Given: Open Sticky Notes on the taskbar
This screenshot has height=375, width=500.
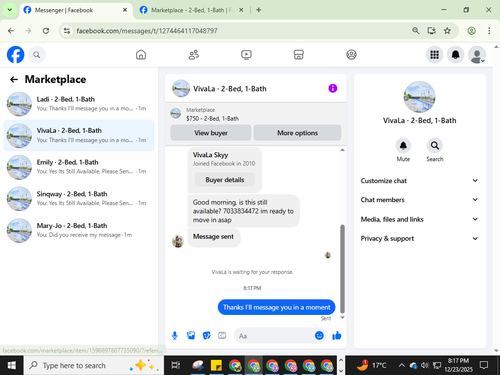Looking at the screenshot, I should 216,365.
